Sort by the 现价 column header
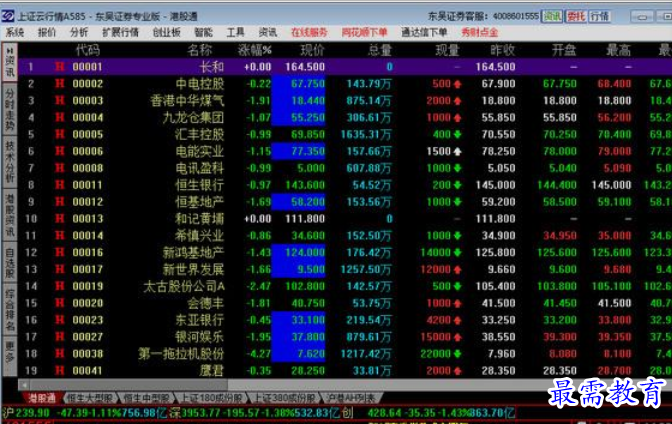 (x=312, y=50)
